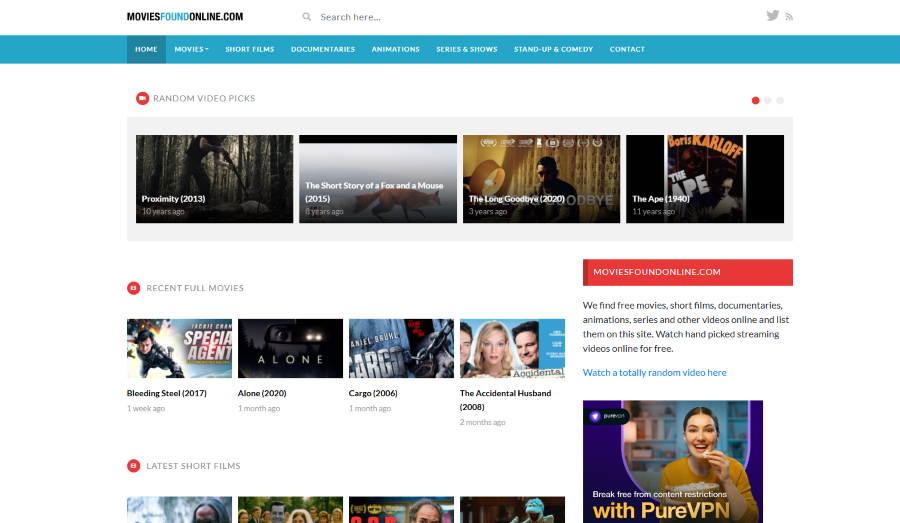Image resolution: width=900 pixels, height=523 pixels.
Task: Open the second short film wedding thumbnail
Action: point(290,510)
